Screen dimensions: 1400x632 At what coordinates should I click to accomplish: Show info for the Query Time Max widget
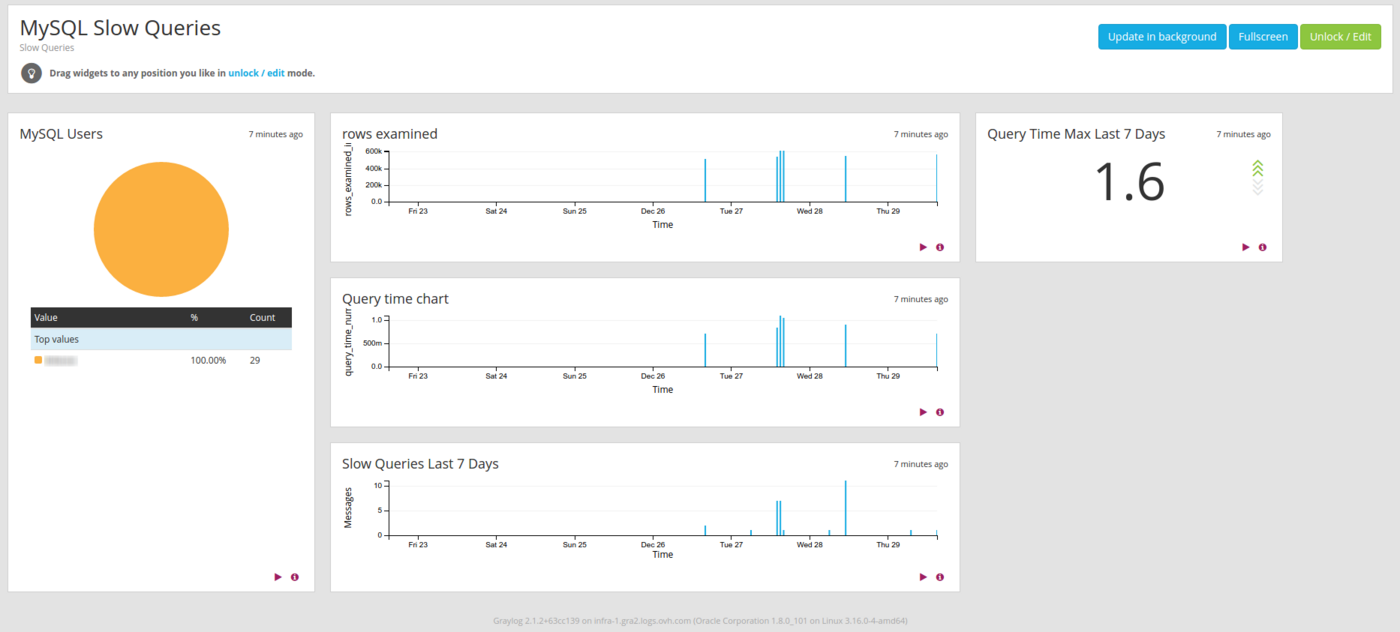click(x=1262, y=247)
